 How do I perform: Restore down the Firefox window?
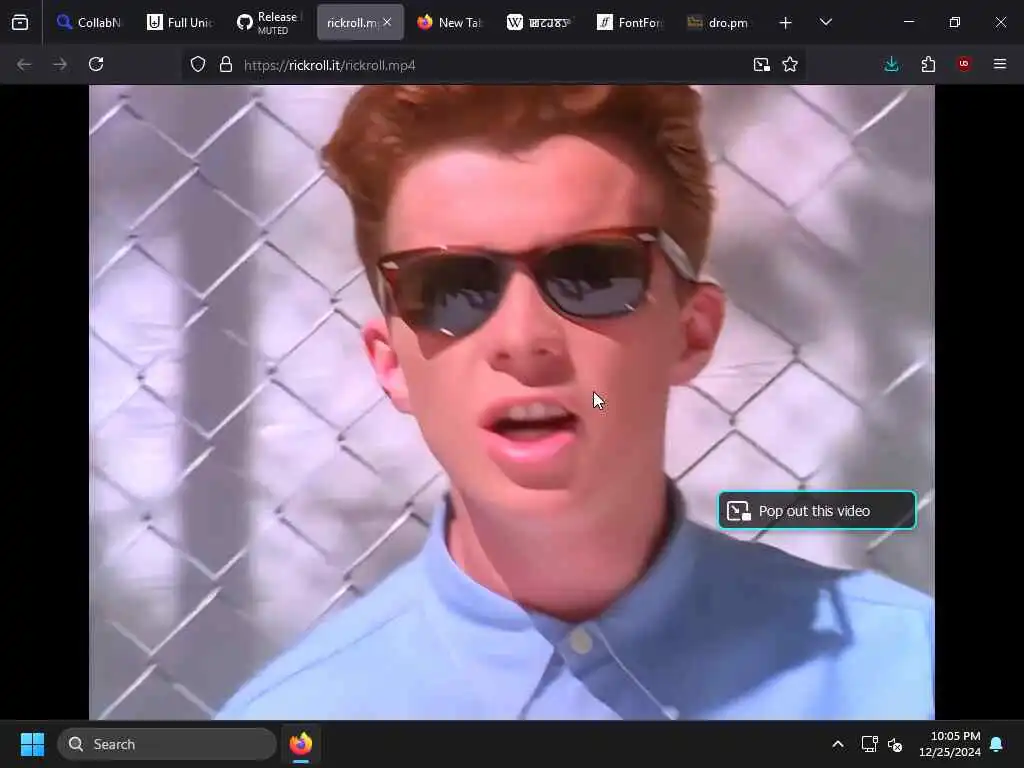955,22
